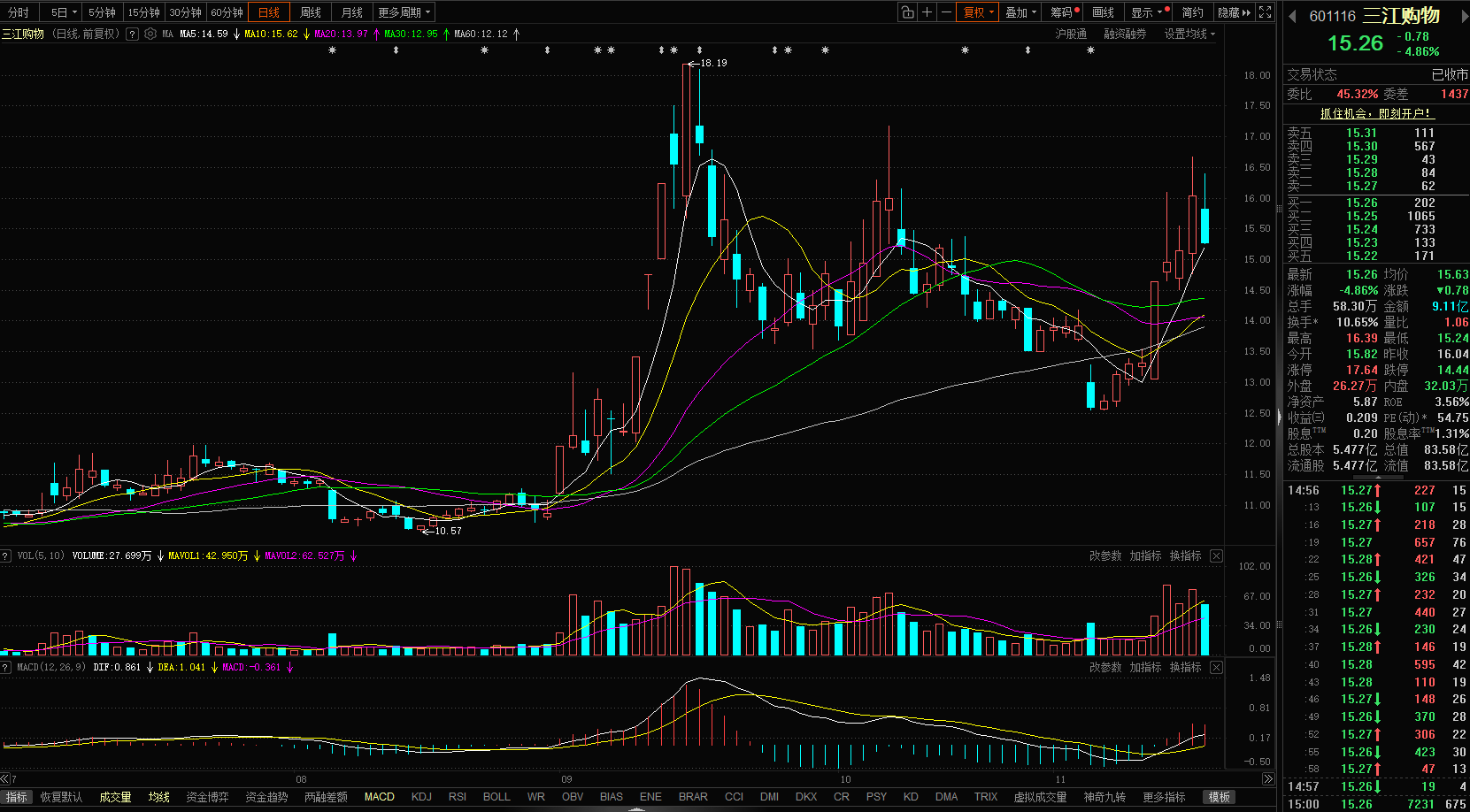Viewport: 1470px width, 812px height.
Task: Select the 日线 daily chart tab
Action: coord(269,12)
